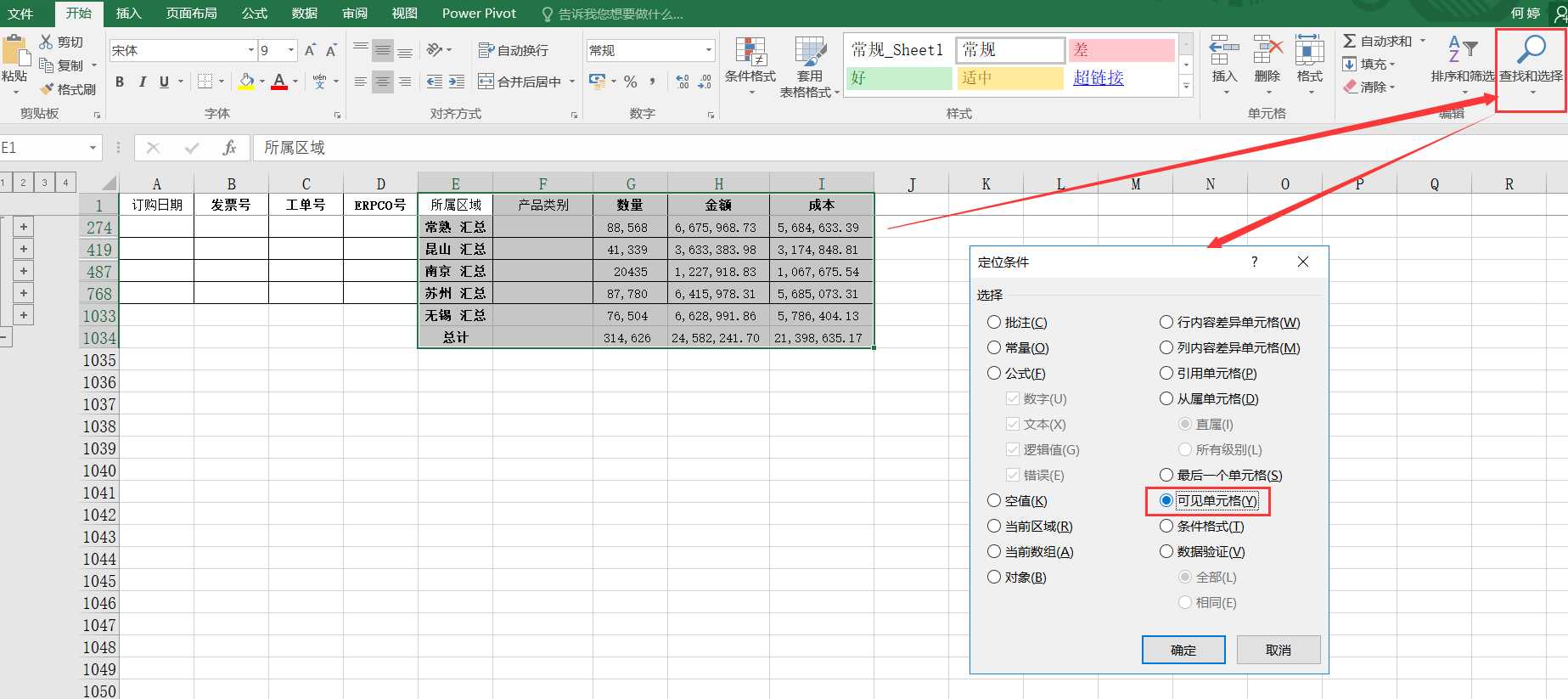Open the font name dropdown (宋体)

click(250, 51)
